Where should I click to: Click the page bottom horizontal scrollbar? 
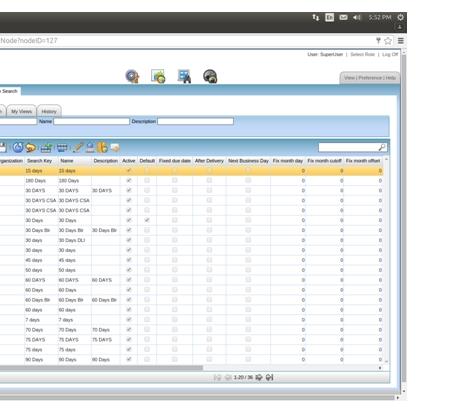(197, 397)
